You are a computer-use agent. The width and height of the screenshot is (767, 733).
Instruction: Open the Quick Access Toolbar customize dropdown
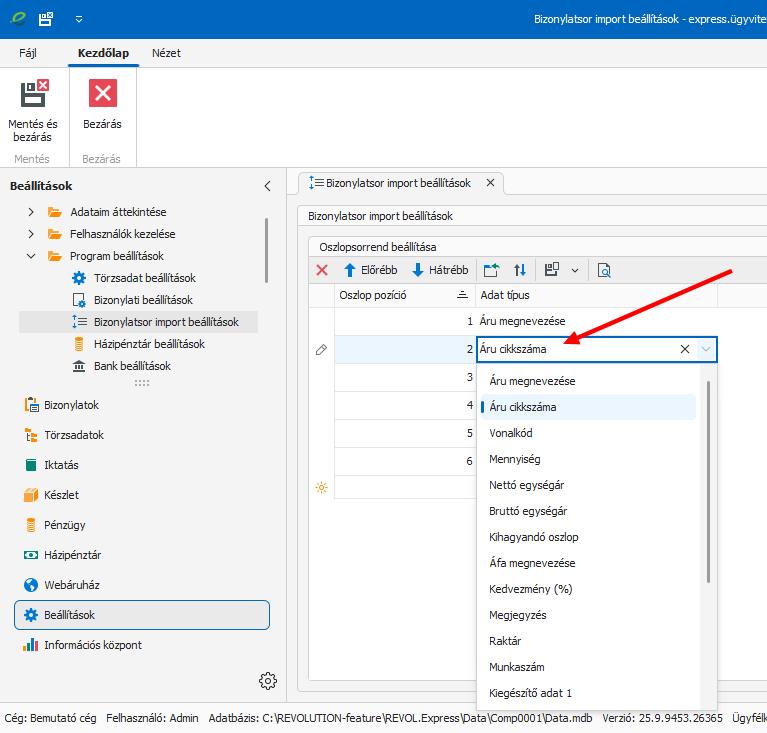tap(79, 19)
